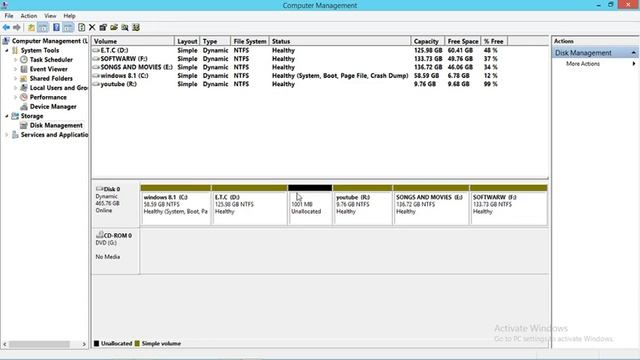Go up one level with the folder icon
The height and width of the screenshot is (360, 640).
point(31,27)
